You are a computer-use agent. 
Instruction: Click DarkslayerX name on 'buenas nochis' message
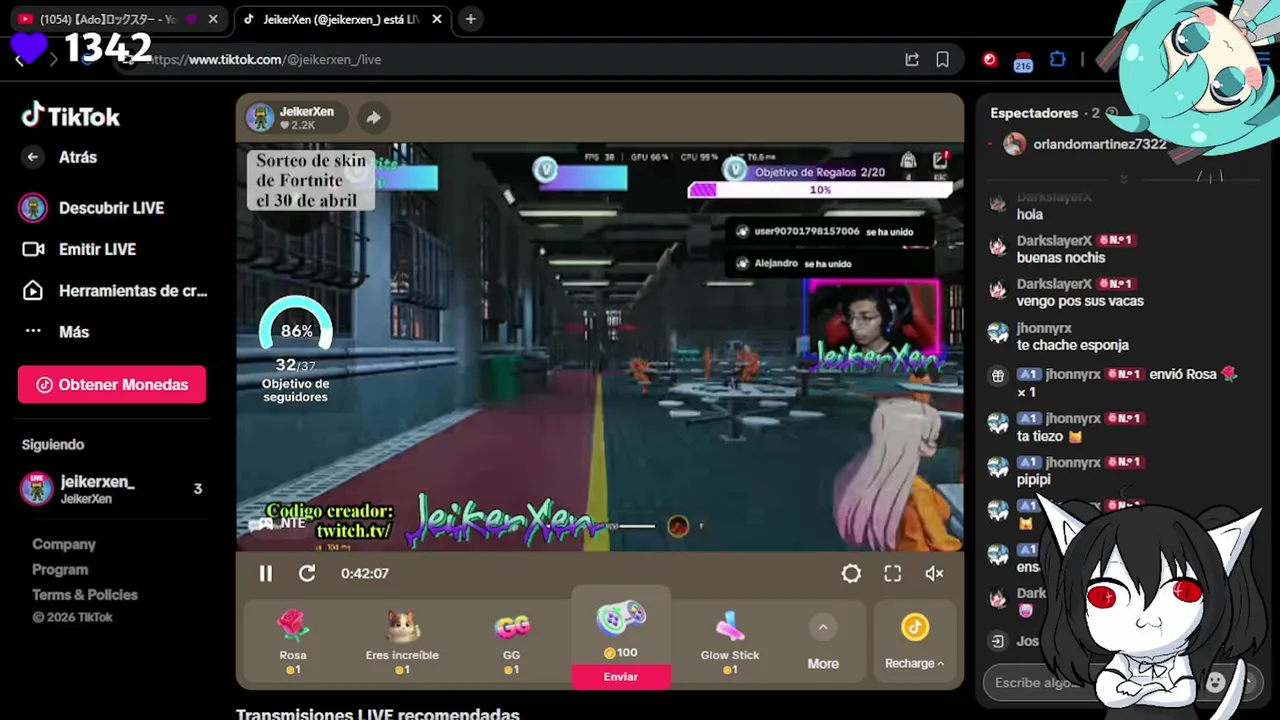[1054, 240]
